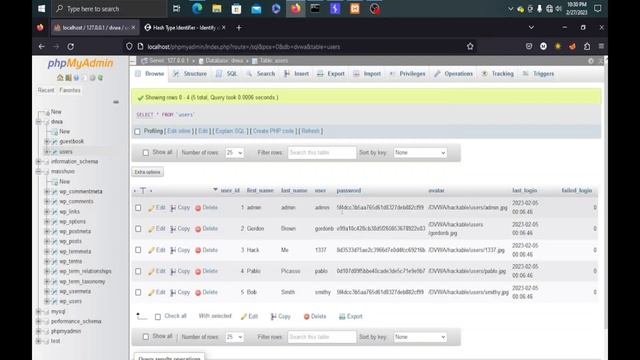Enable top Show all checkbox
Screen dimensions: 640x360
tap(146, 153)
